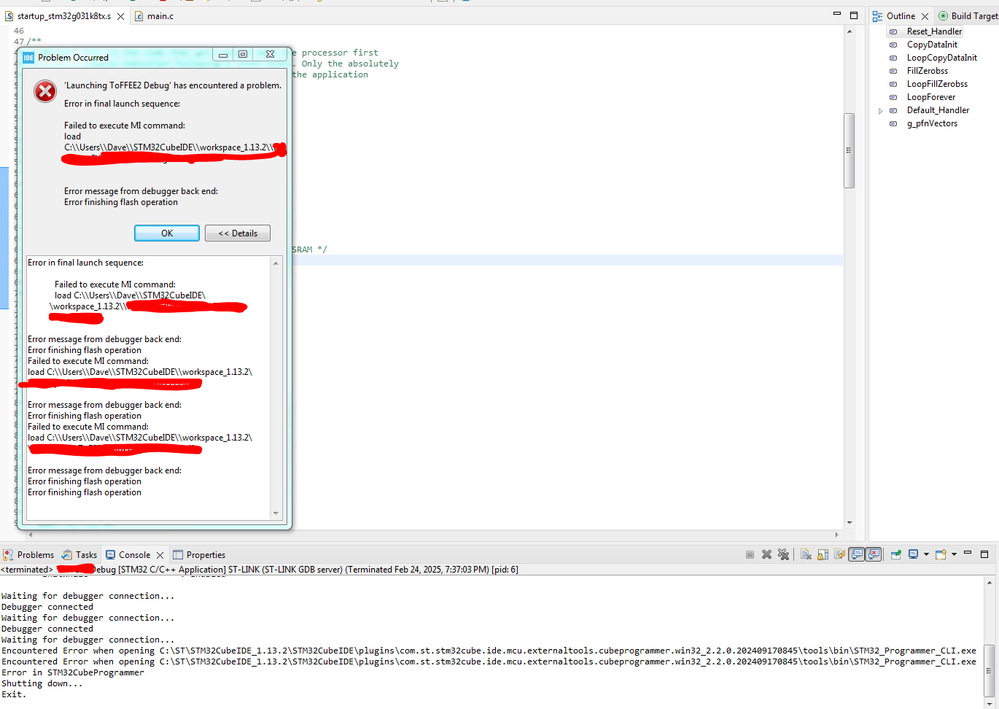Viewport: 999px width, 709px height.
Task: Click editor horizontal scrollbar right arrow
Action: (837, 534)
